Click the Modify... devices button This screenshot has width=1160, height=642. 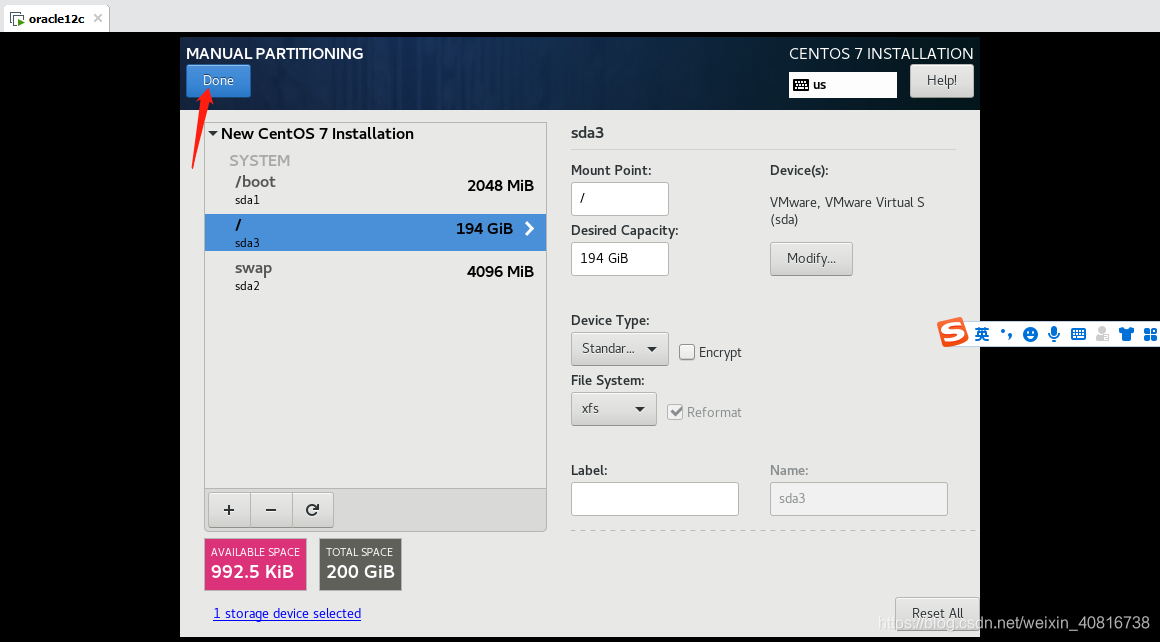click(x=811, y=259)
